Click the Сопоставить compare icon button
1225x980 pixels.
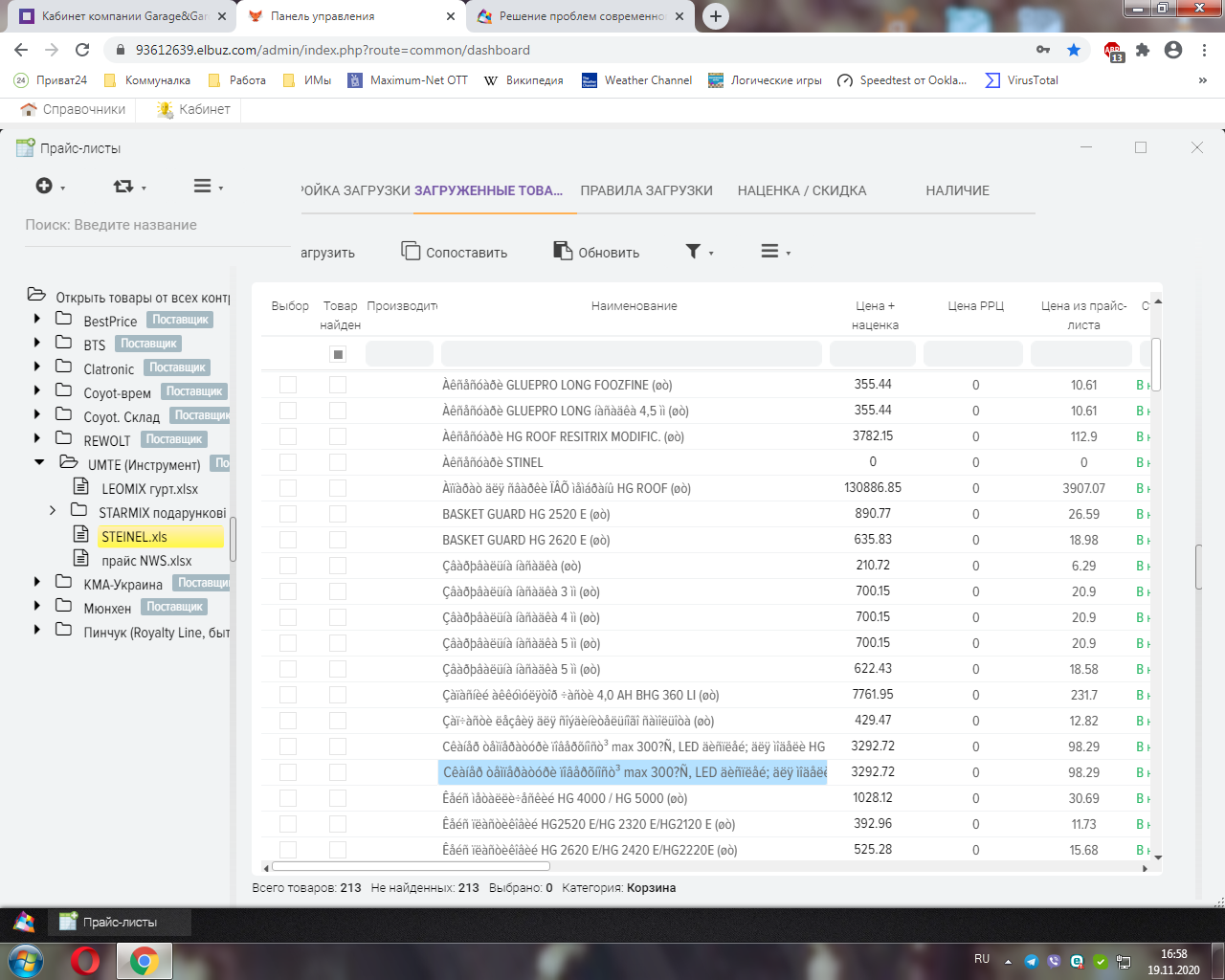[454, 252]
